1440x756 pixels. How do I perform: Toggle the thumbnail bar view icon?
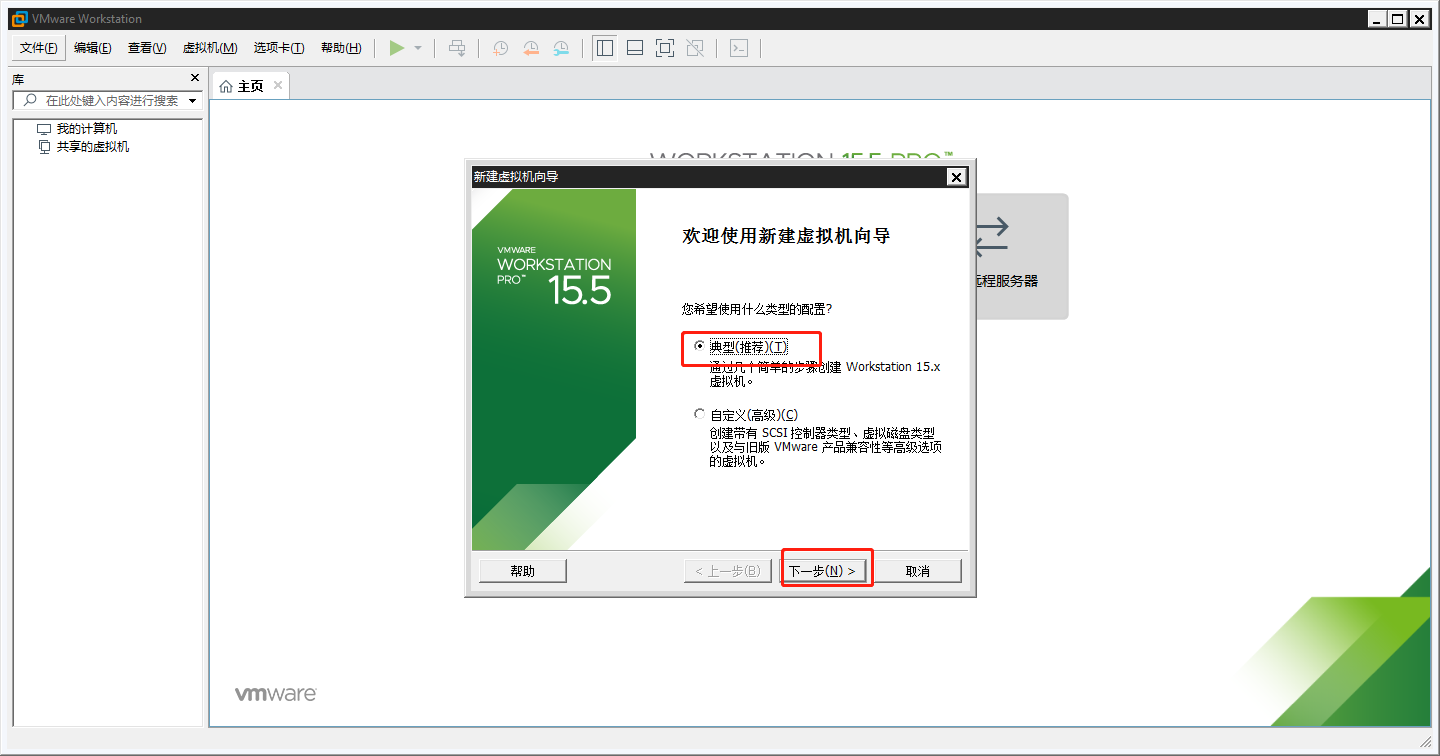click(x=634, y=48)
